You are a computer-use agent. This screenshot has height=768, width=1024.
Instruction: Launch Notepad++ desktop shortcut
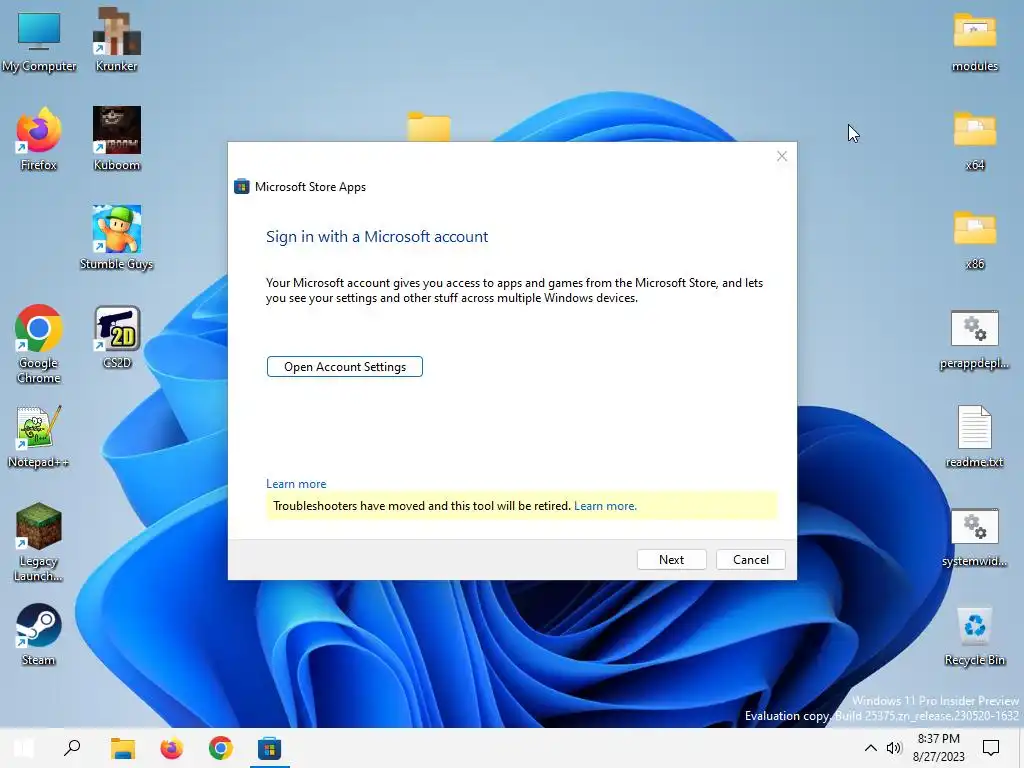click(x=39, y=437)
